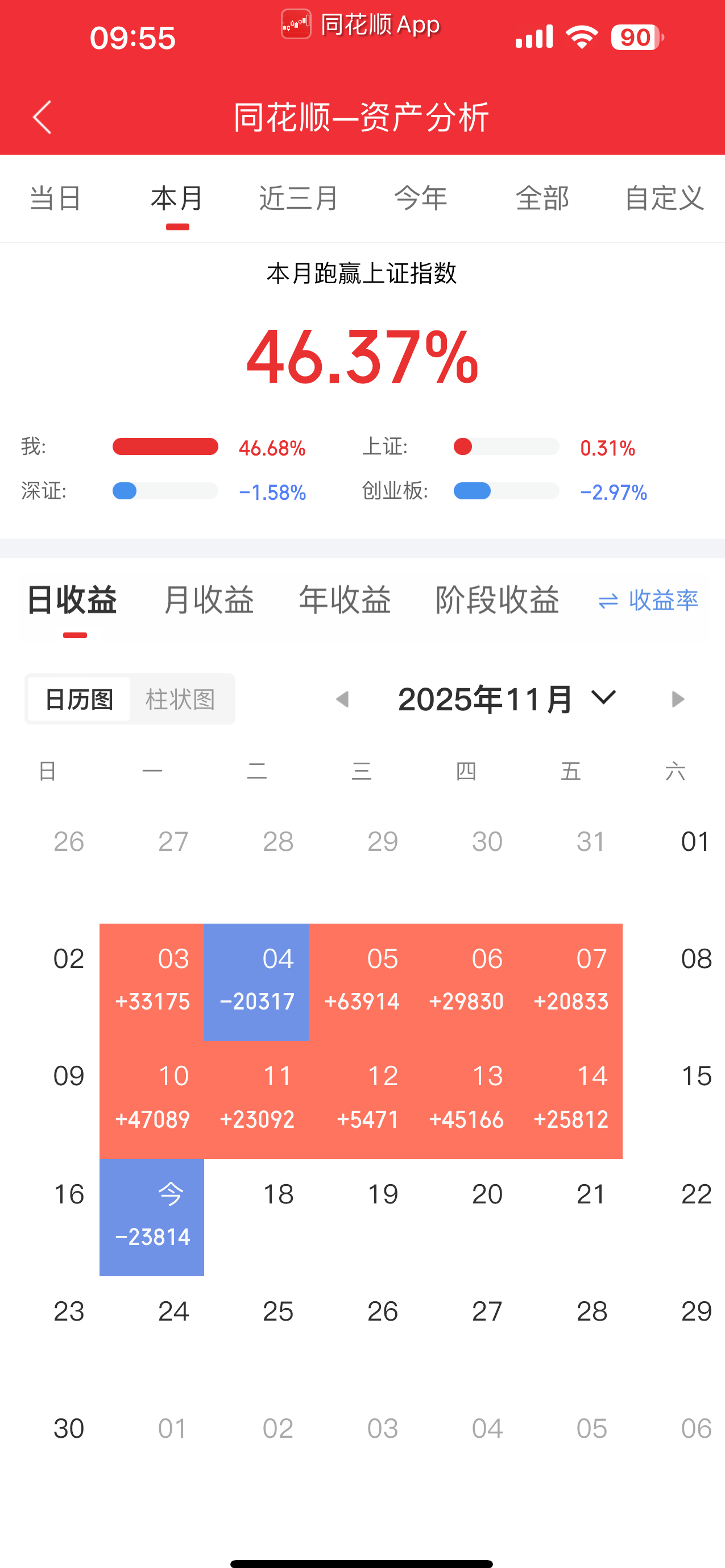Image resolution: width=725 pixels, height=1568 pixels.
Task: Tap calendar day 21
Action: [x=591, y=1194]
